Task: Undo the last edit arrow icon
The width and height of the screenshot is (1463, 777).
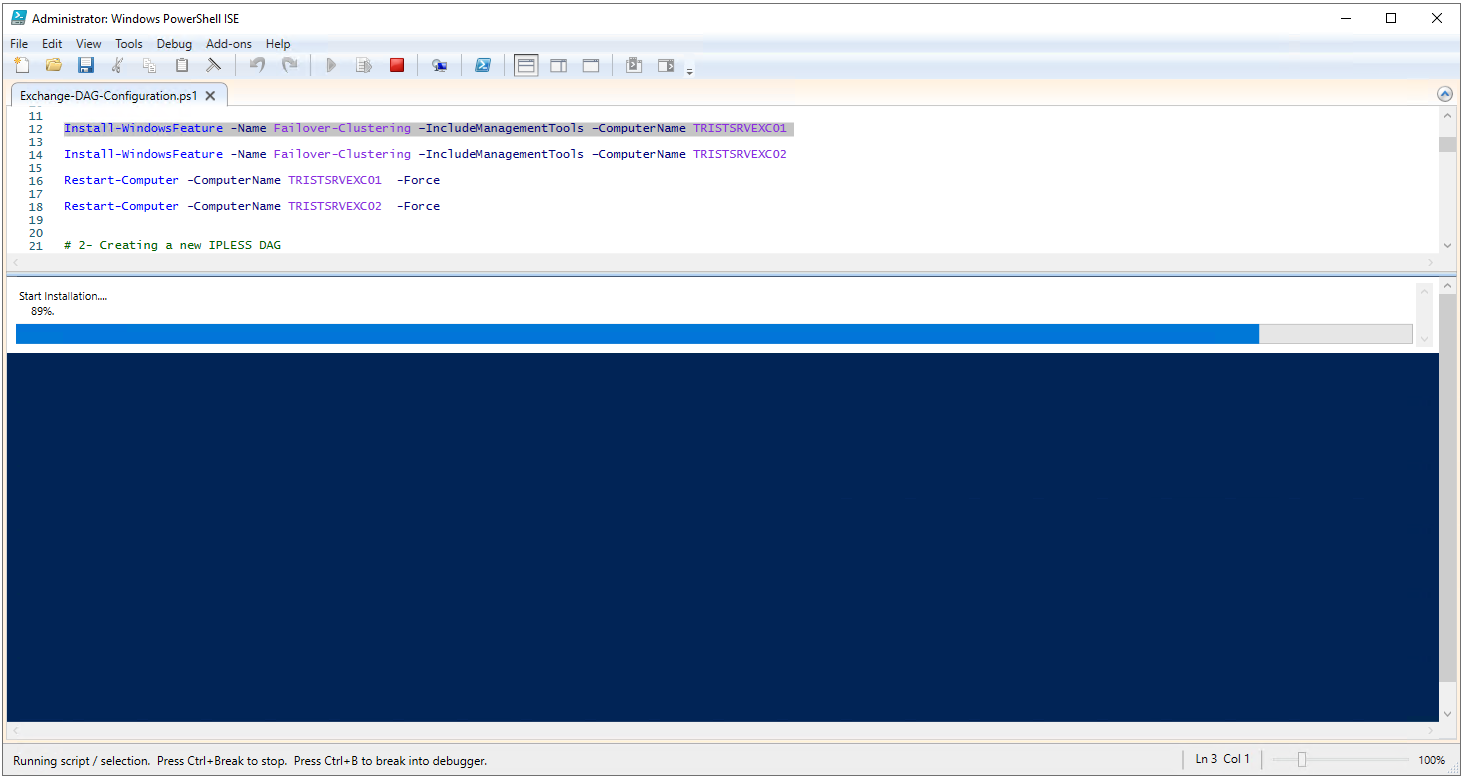Action: pos(257,65)
